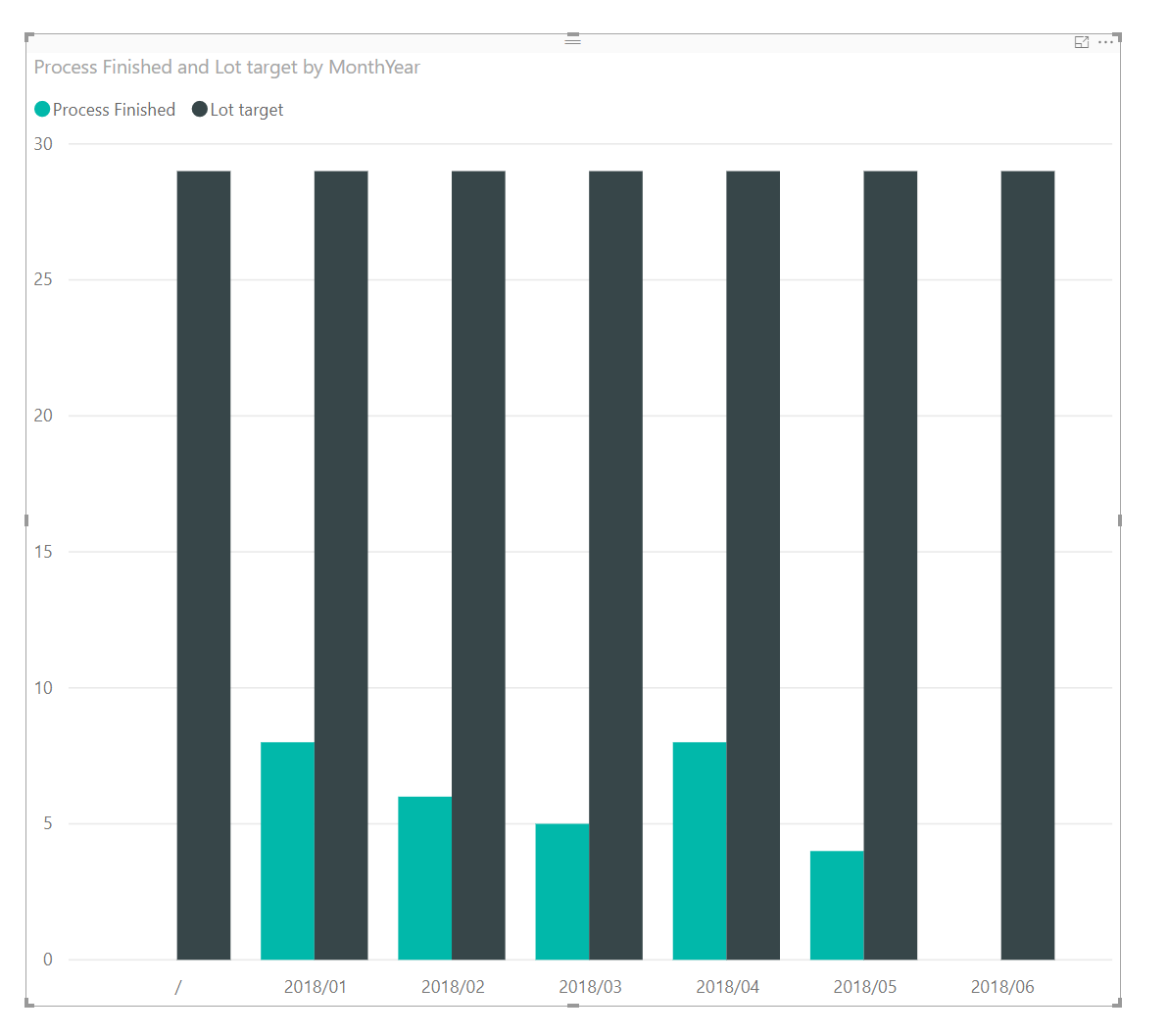The width and height of the screenshot is (1168, 1036).
Task: Select Process Finished bar for 2018/04
Action: [x=700, y=851]
